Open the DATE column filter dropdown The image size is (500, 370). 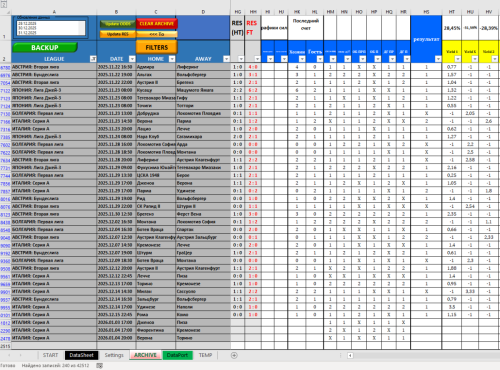tap(132, 59)
